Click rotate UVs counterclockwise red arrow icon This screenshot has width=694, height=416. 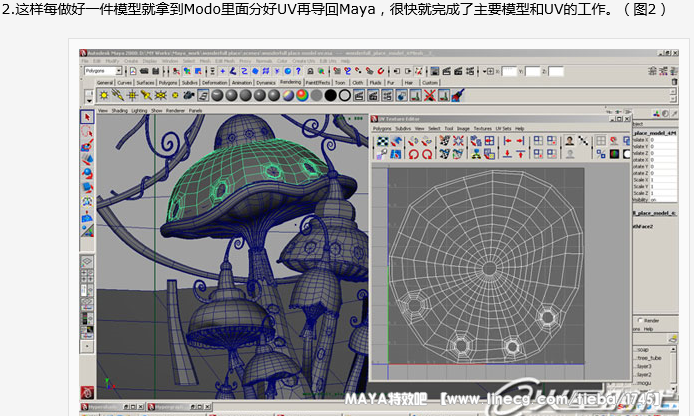pos(413,154)
